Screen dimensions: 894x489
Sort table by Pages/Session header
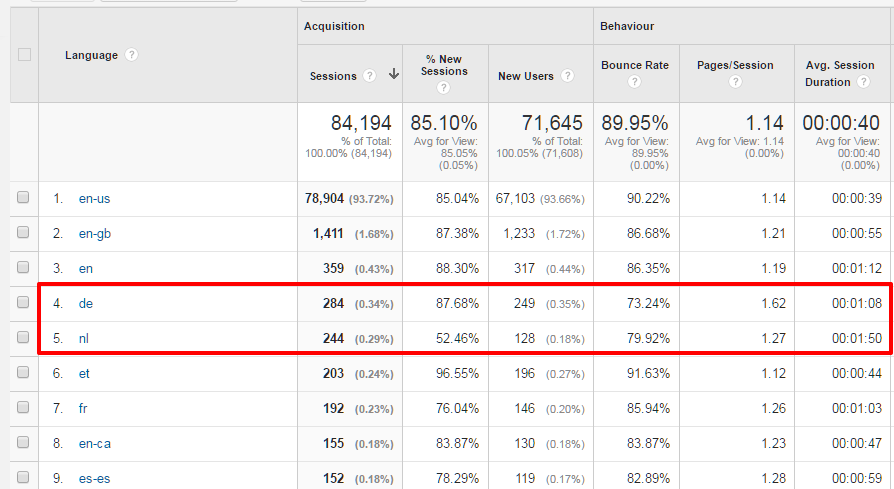[x=735, y=65]
